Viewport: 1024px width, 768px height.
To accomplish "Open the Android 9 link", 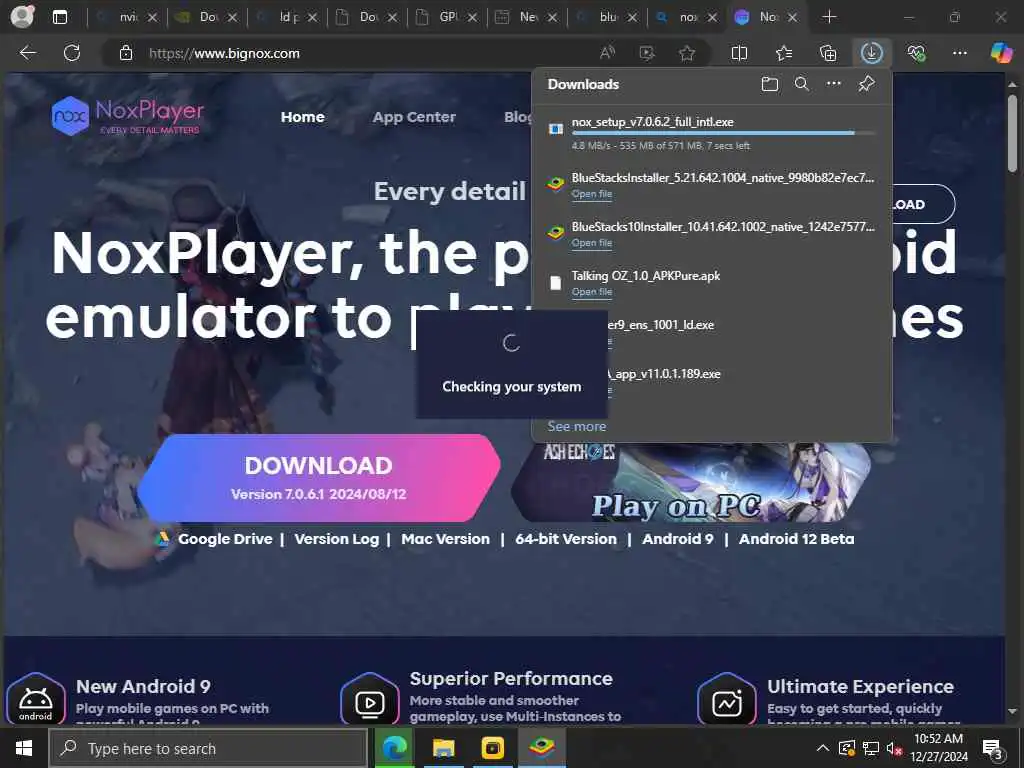I will (x=678, y=539).
